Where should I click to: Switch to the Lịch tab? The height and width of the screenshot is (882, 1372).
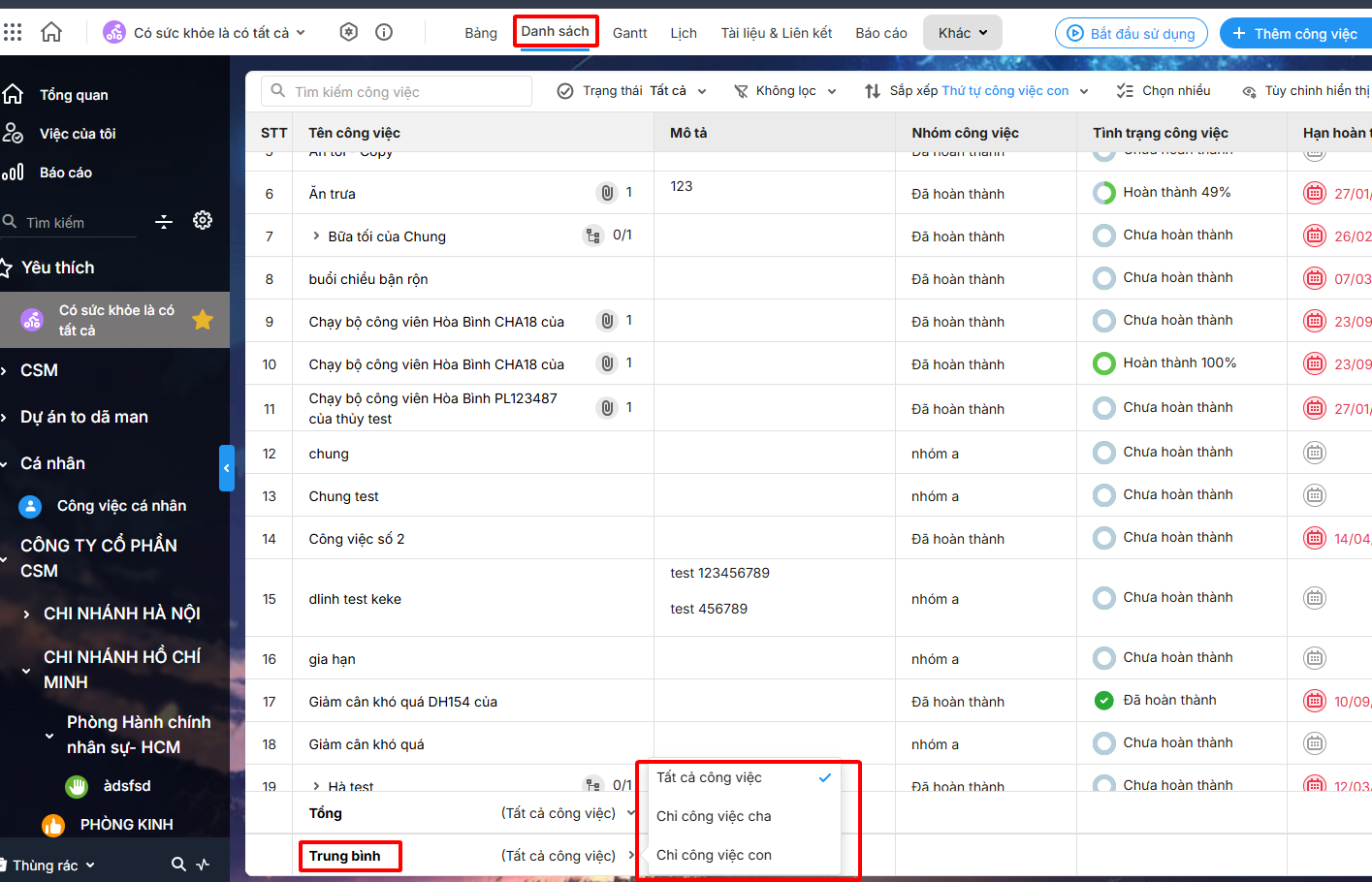pyautogui.click(x=684, y=33)
